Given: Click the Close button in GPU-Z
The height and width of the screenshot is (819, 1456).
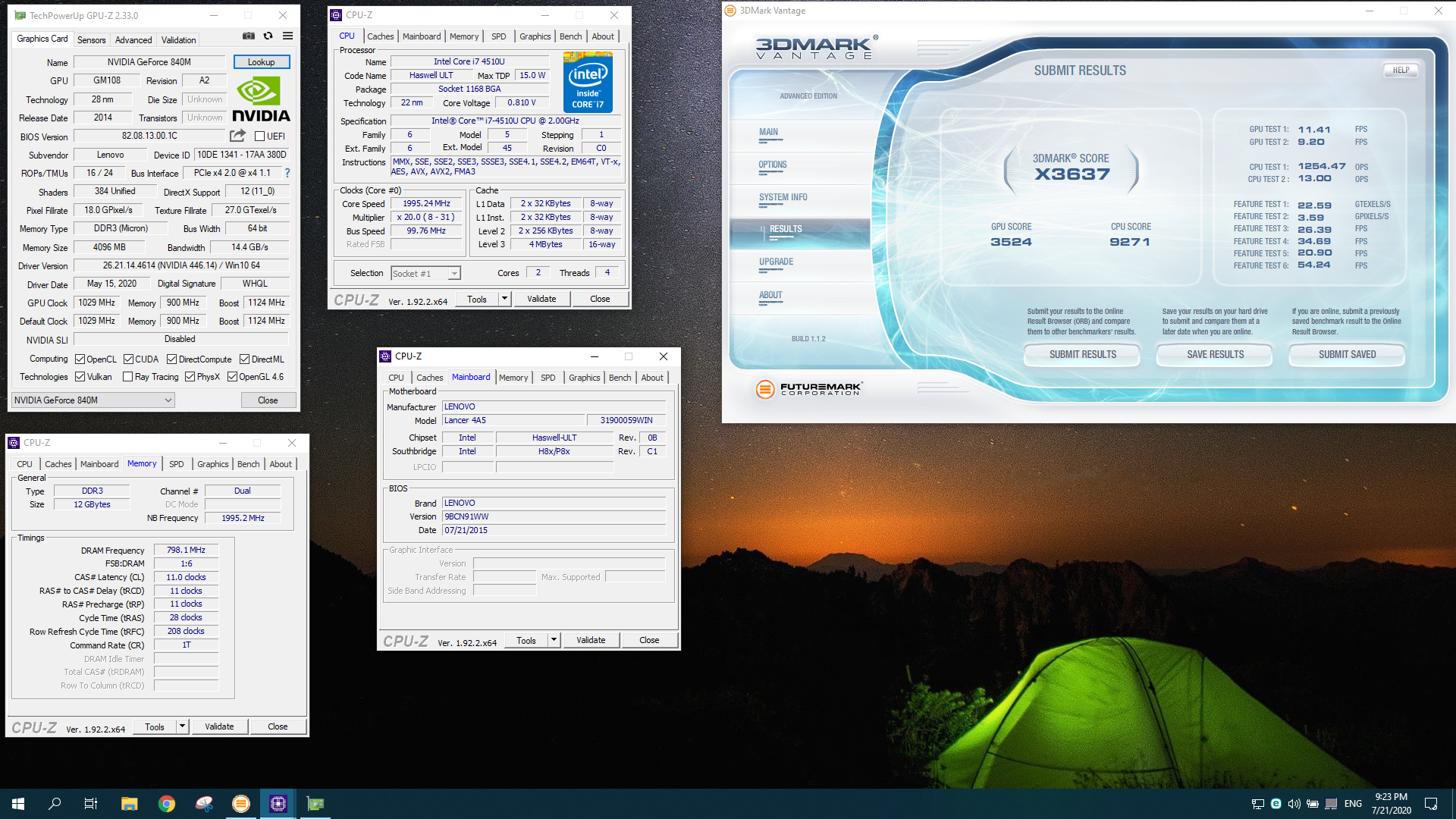Looking at the screenshot, I should coord(268,400).
